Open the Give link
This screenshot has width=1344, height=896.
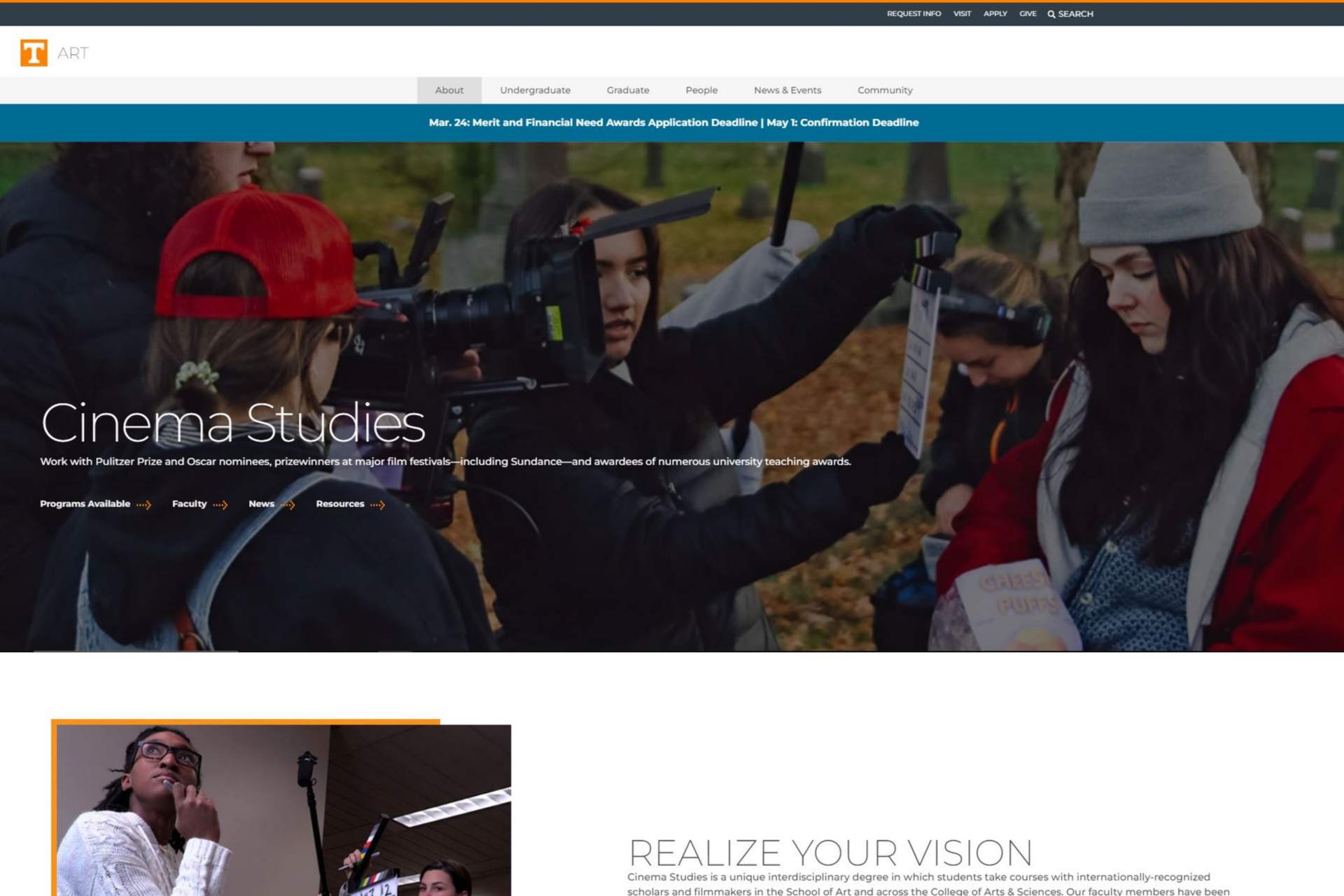1028,14
